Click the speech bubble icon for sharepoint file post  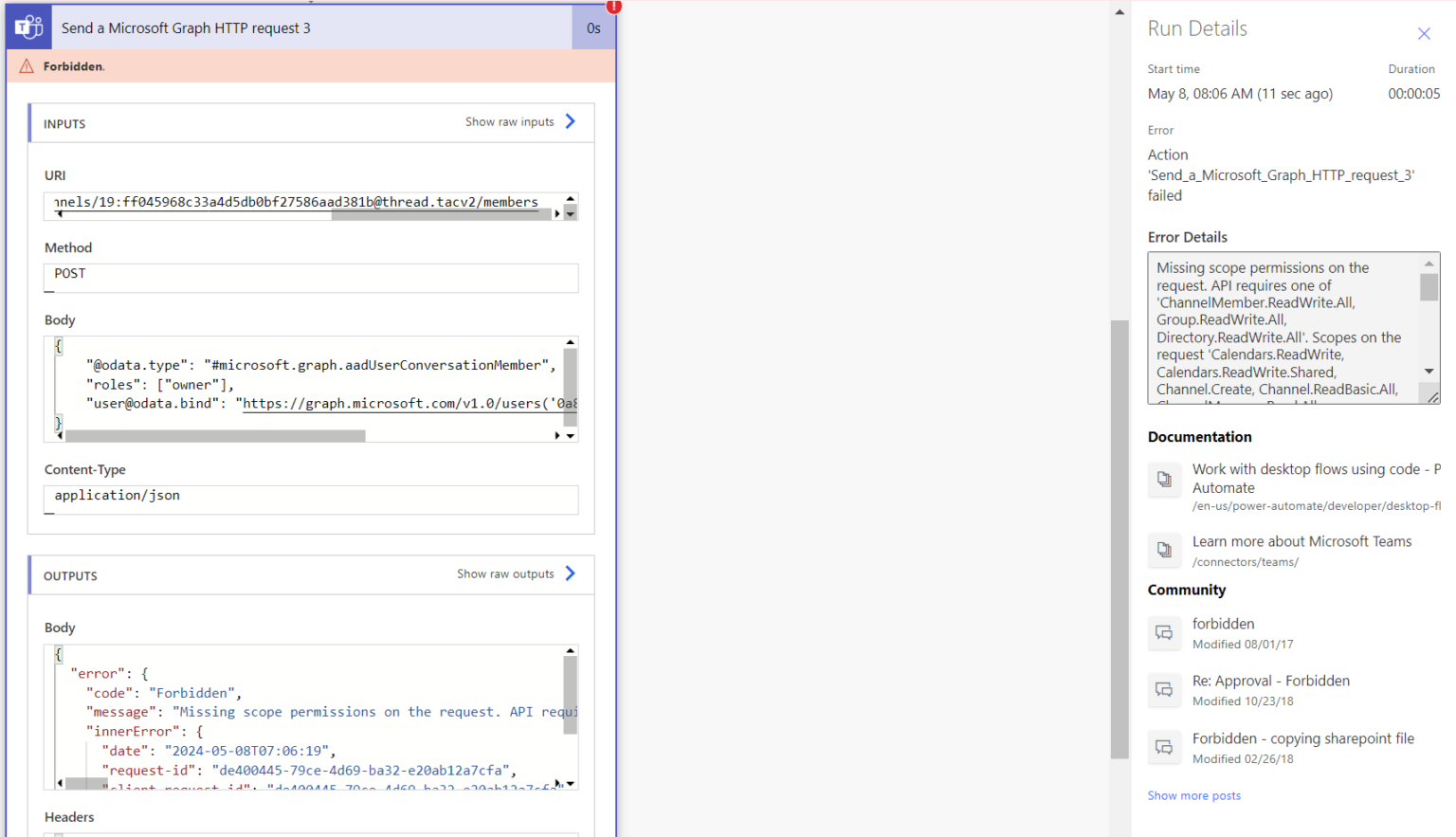1164,748
